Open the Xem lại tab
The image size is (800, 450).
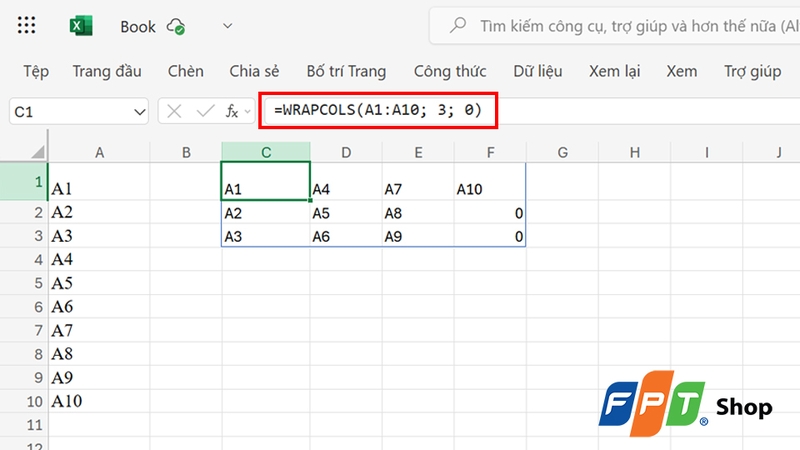click(614, 71)
